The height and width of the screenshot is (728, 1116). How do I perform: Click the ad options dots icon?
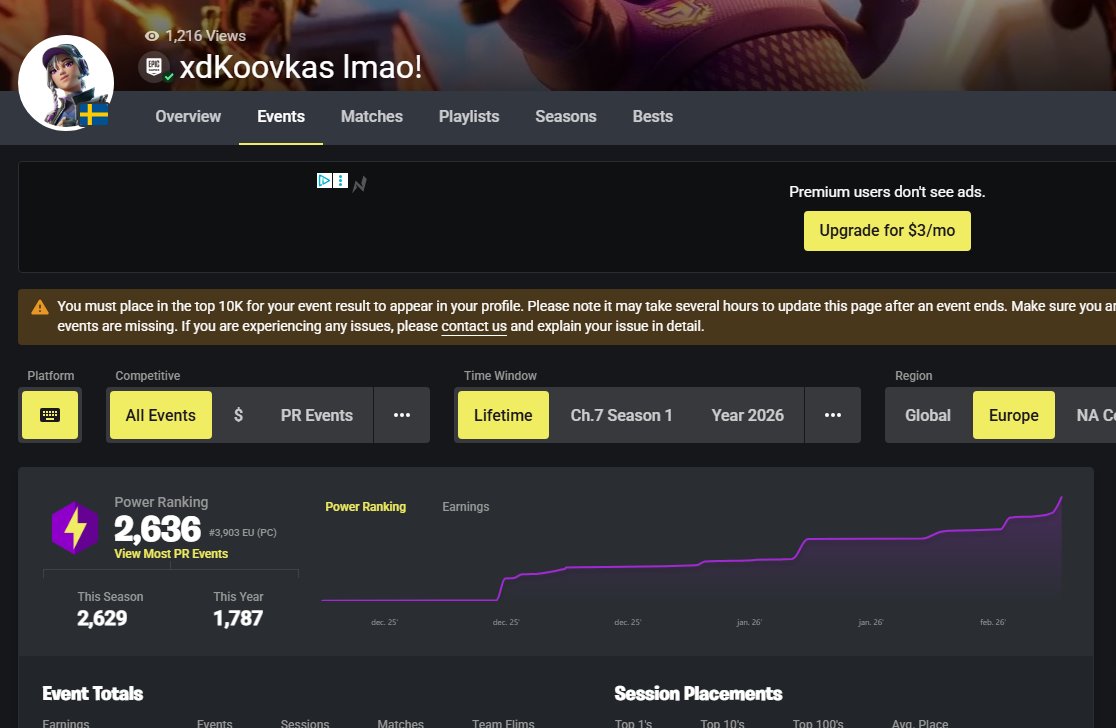[341, 181]
